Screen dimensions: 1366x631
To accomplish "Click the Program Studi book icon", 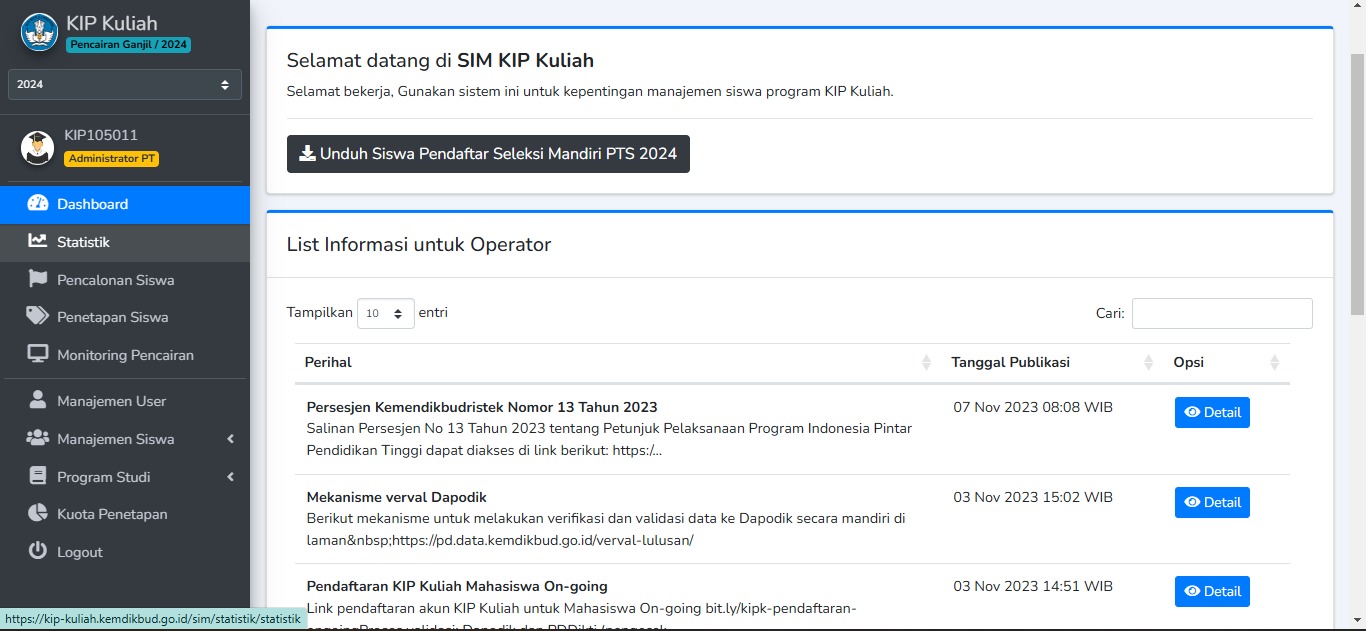I will (x=38, y=476).
